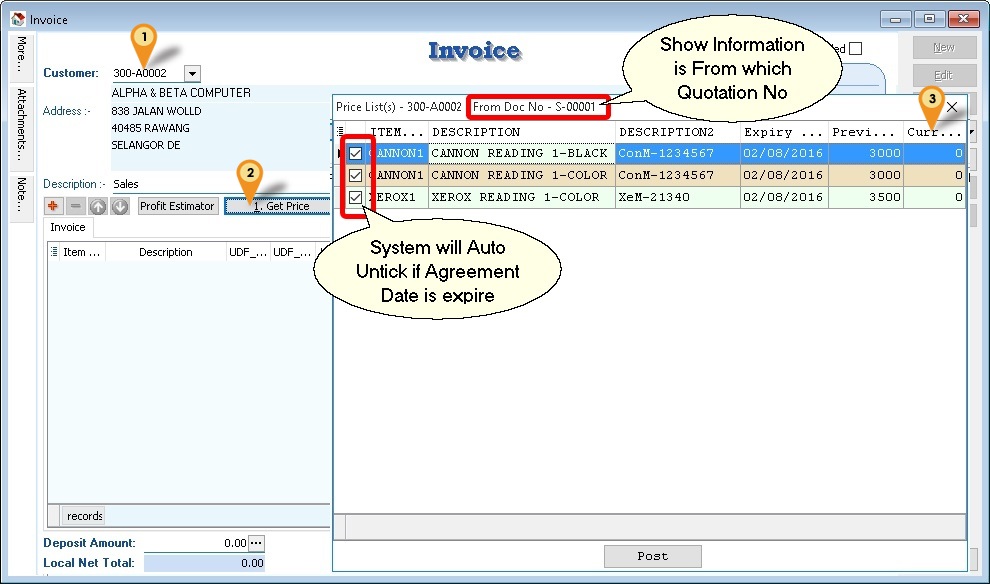Screen dimensions: 990x584
Task: Click the Description field containing Sales
Action: coord(220,184)
